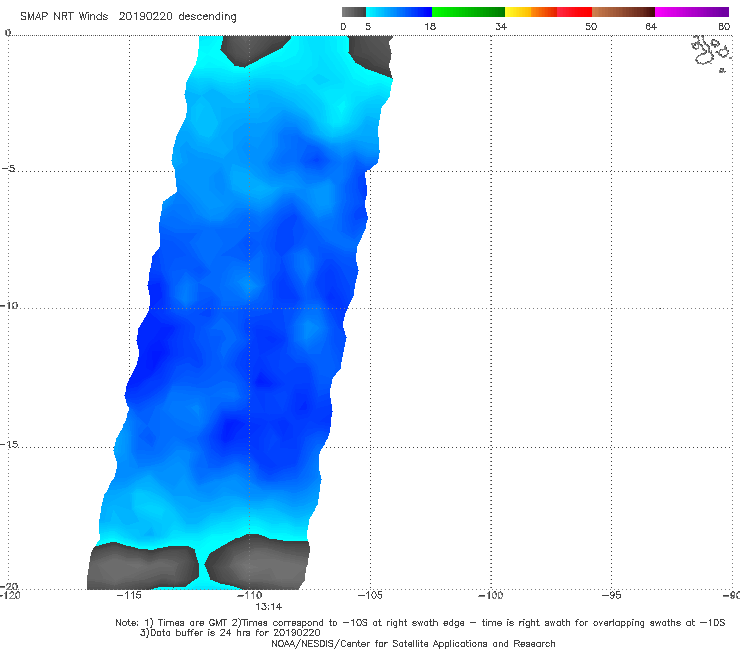Select the brown segment of the color bar
This screenshot has width=740, height=650.
coord(623,12)
